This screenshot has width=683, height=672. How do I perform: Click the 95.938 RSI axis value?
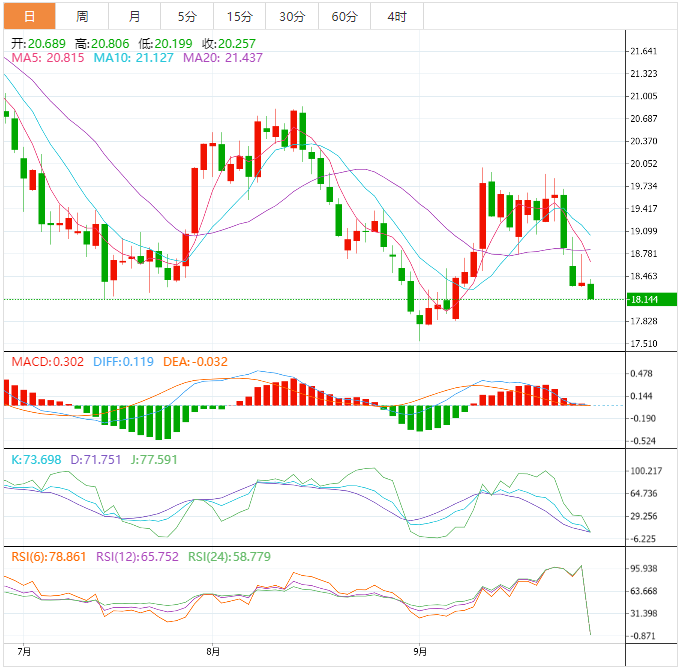[x=644, y=569]
